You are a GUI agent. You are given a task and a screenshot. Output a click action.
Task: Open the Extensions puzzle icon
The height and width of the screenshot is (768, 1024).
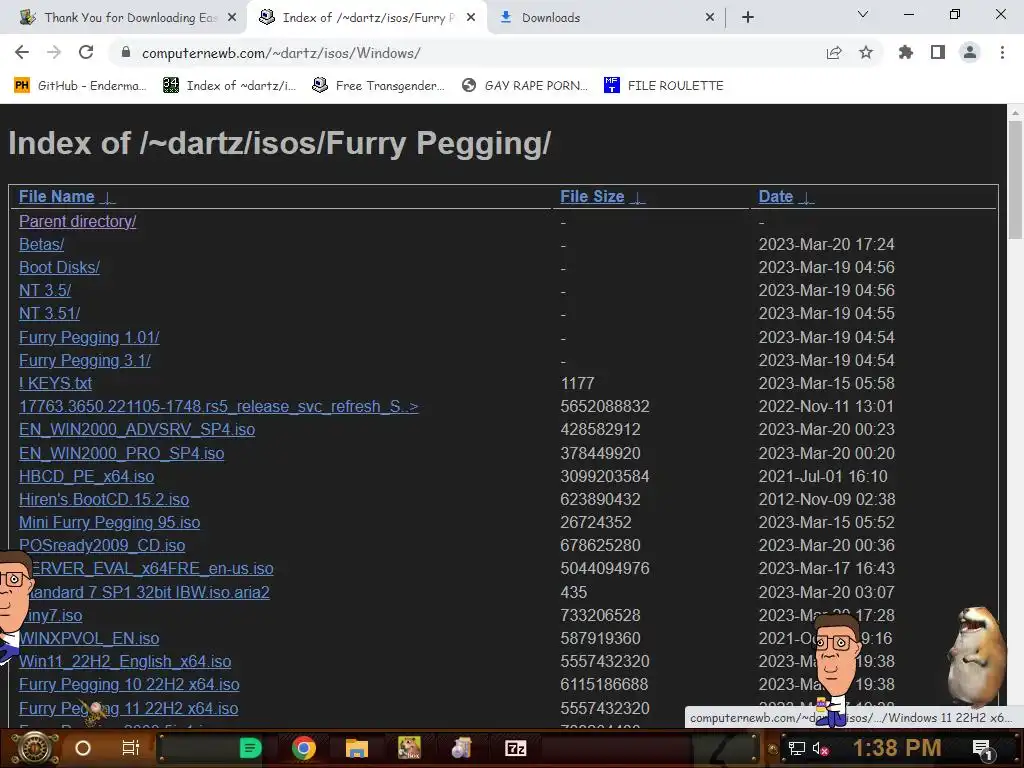coord(906,52)
